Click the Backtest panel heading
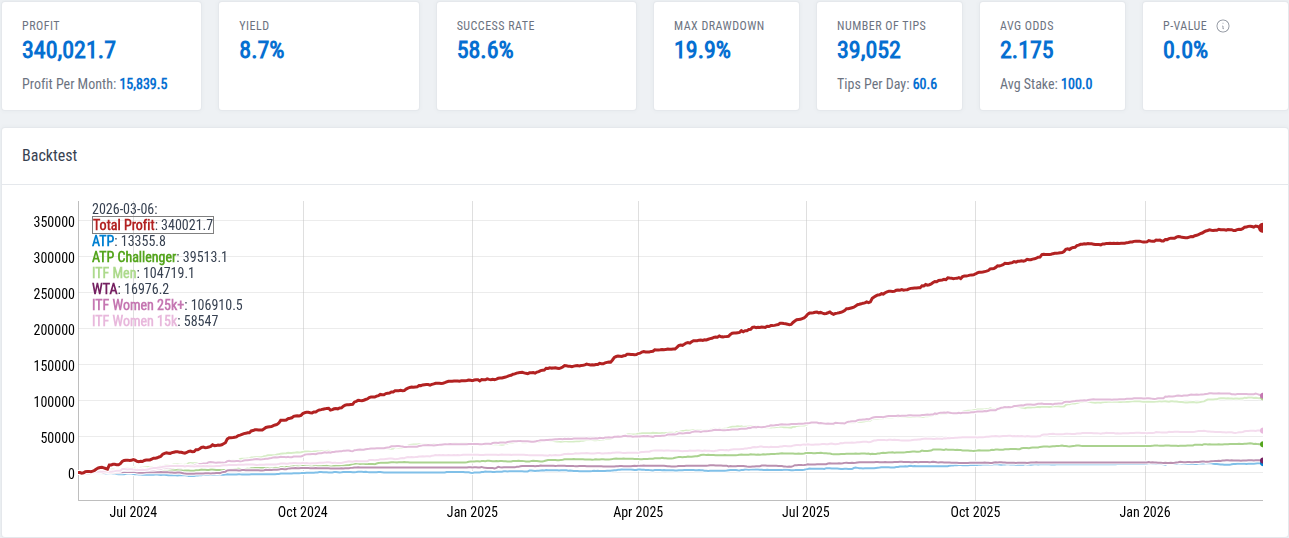 pos(50,156)
